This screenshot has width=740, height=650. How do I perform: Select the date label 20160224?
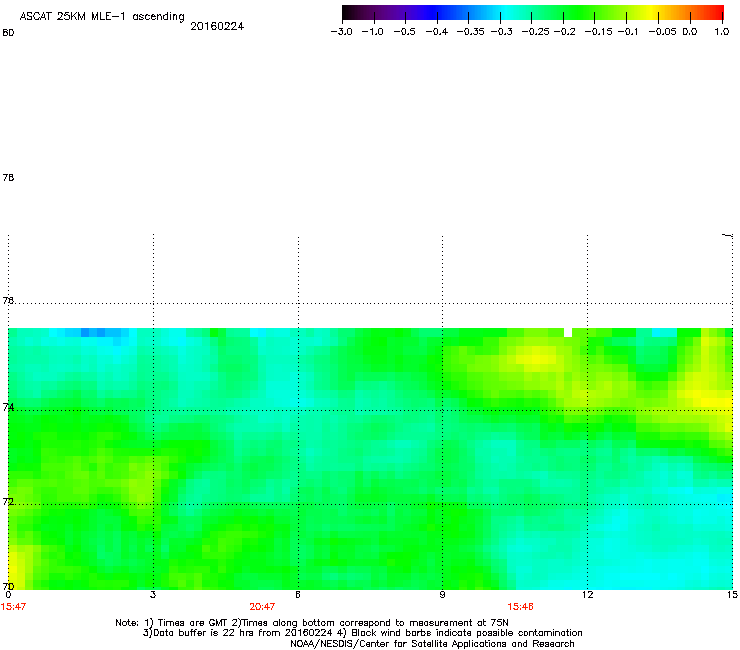point(217,26)
